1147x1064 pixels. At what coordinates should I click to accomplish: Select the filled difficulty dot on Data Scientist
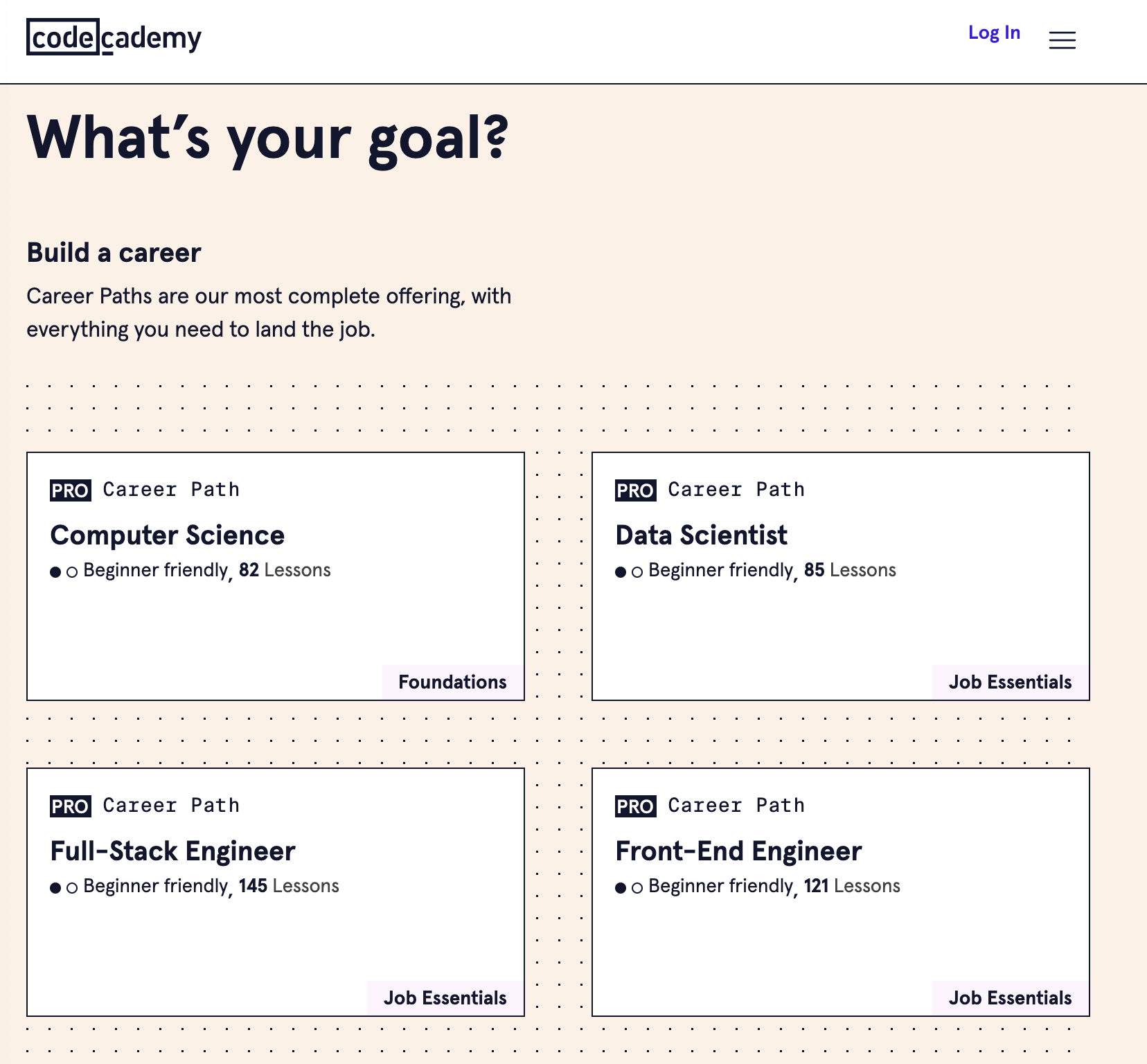620,571
